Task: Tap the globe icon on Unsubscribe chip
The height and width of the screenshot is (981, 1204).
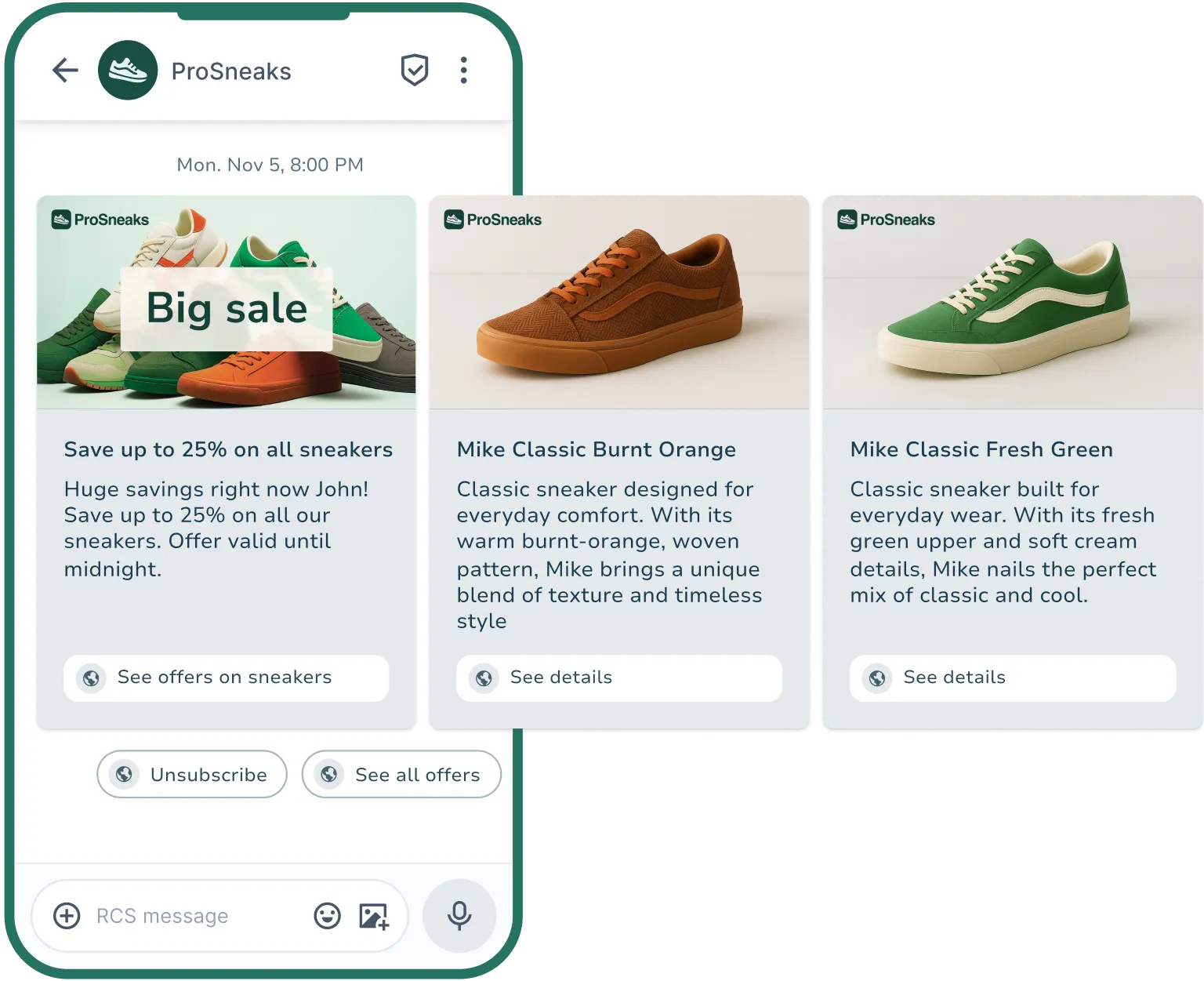Action: pos(125,774)
